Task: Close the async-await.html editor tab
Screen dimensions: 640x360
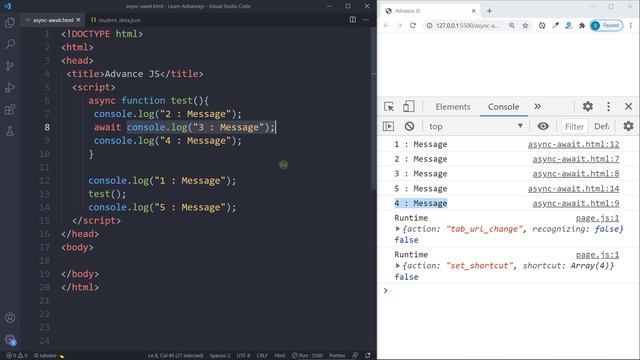Action: point(78,20)
